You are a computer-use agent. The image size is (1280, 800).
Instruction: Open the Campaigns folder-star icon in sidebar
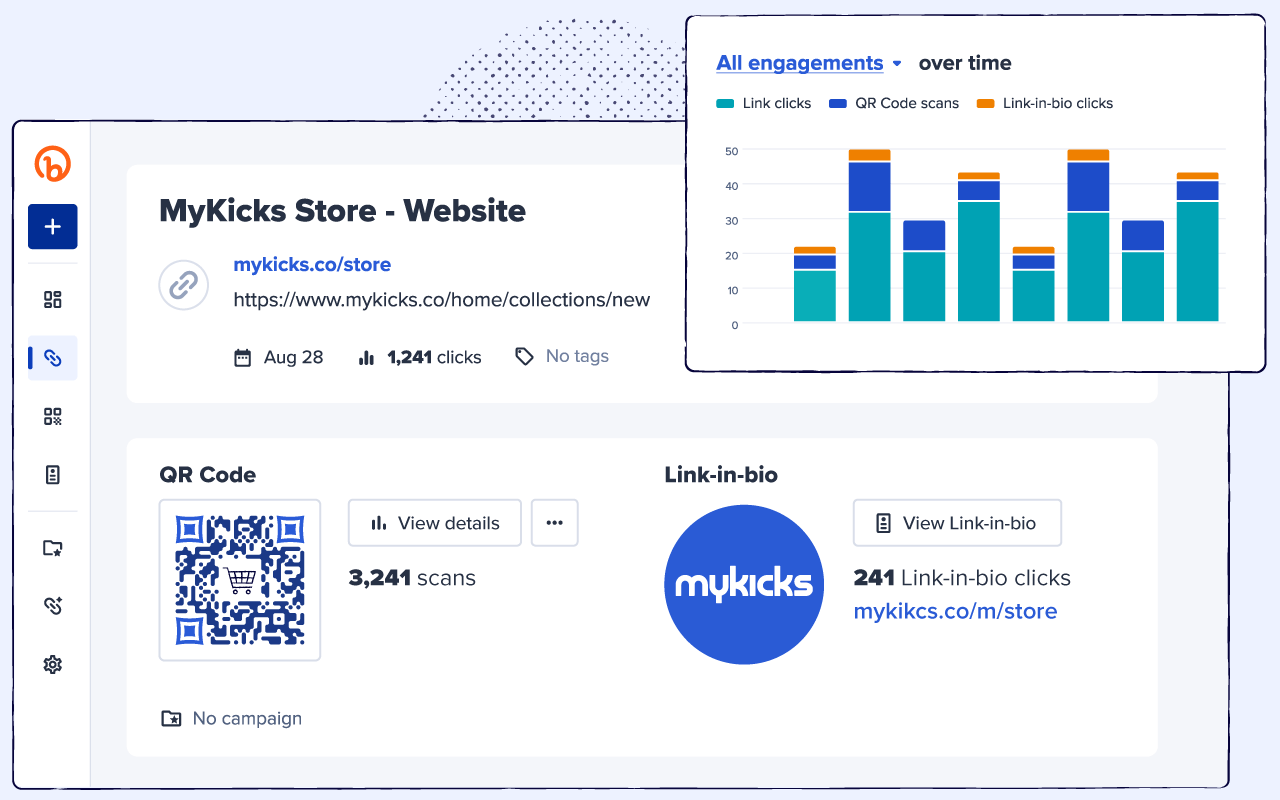coord(53,548)
